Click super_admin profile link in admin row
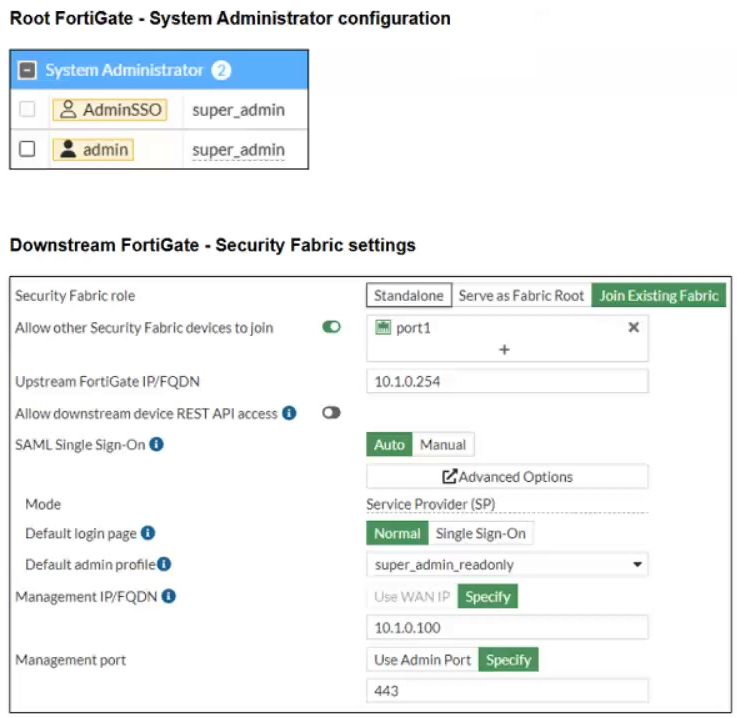737x718 pixels. click(238, 150)
